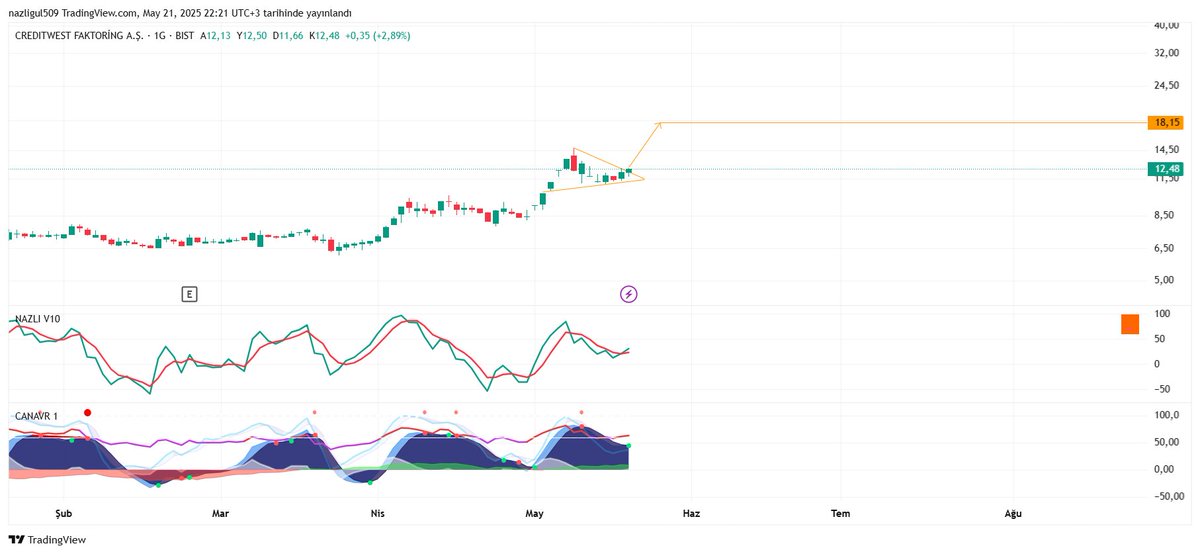The height and width of the screenshot is (554, 1200).
Task: Click the orange square indicator marker
Action: (x=1130, y=324)
